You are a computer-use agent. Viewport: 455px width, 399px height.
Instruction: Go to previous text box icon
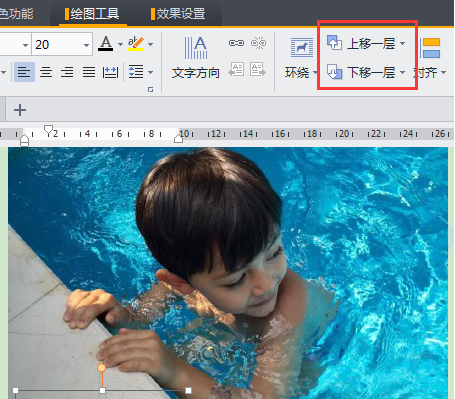coord(236,69)
